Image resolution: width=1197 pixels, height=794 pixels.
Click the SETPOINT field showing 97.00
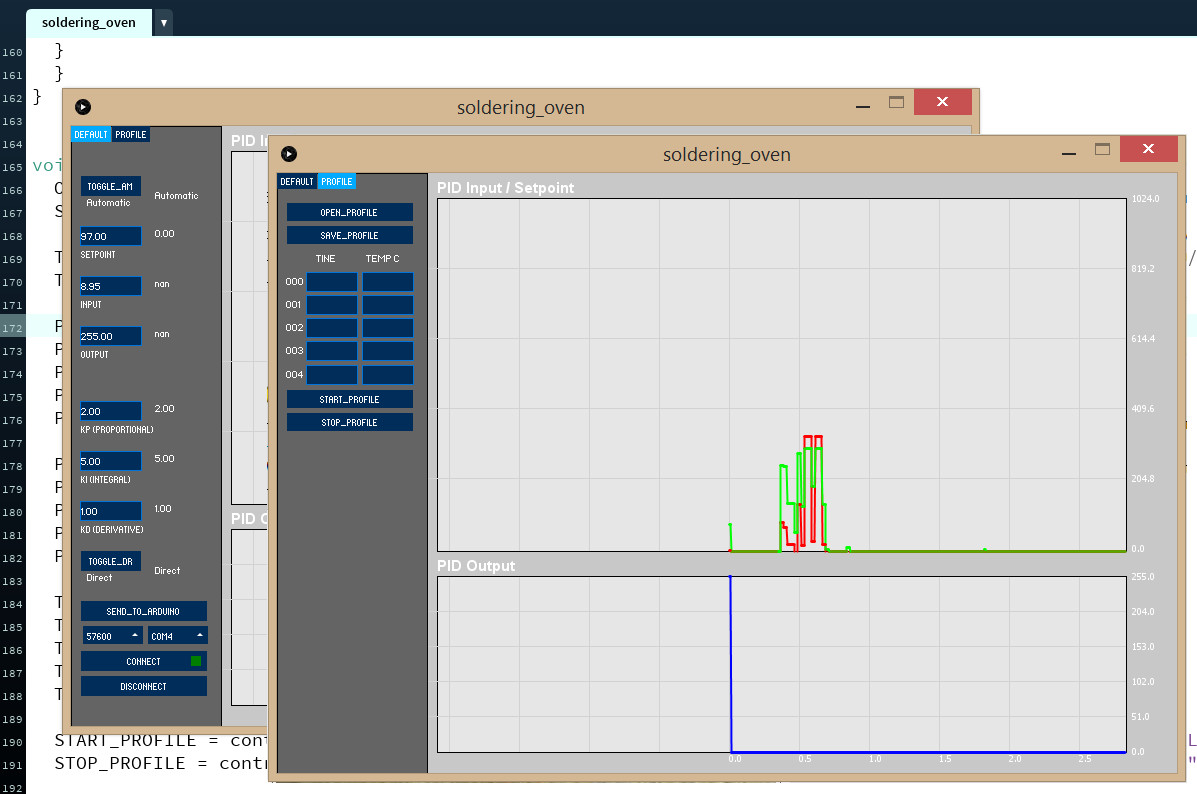click(x=111, y=236)
